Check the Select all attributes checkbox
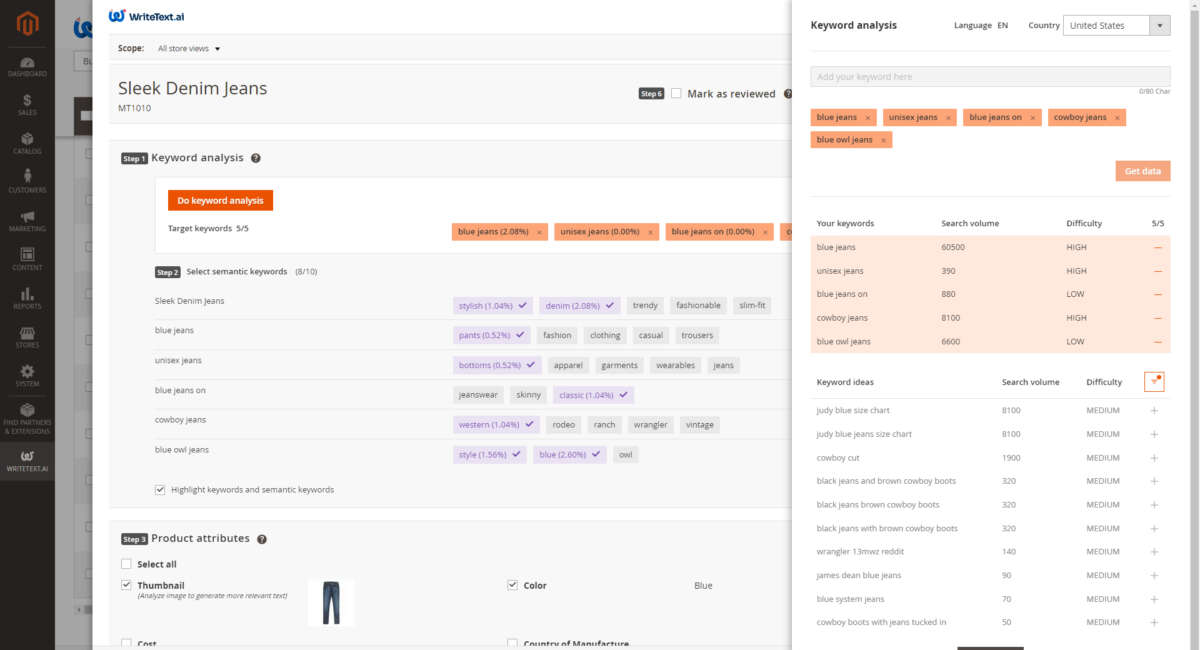 (x=126, y=564)
